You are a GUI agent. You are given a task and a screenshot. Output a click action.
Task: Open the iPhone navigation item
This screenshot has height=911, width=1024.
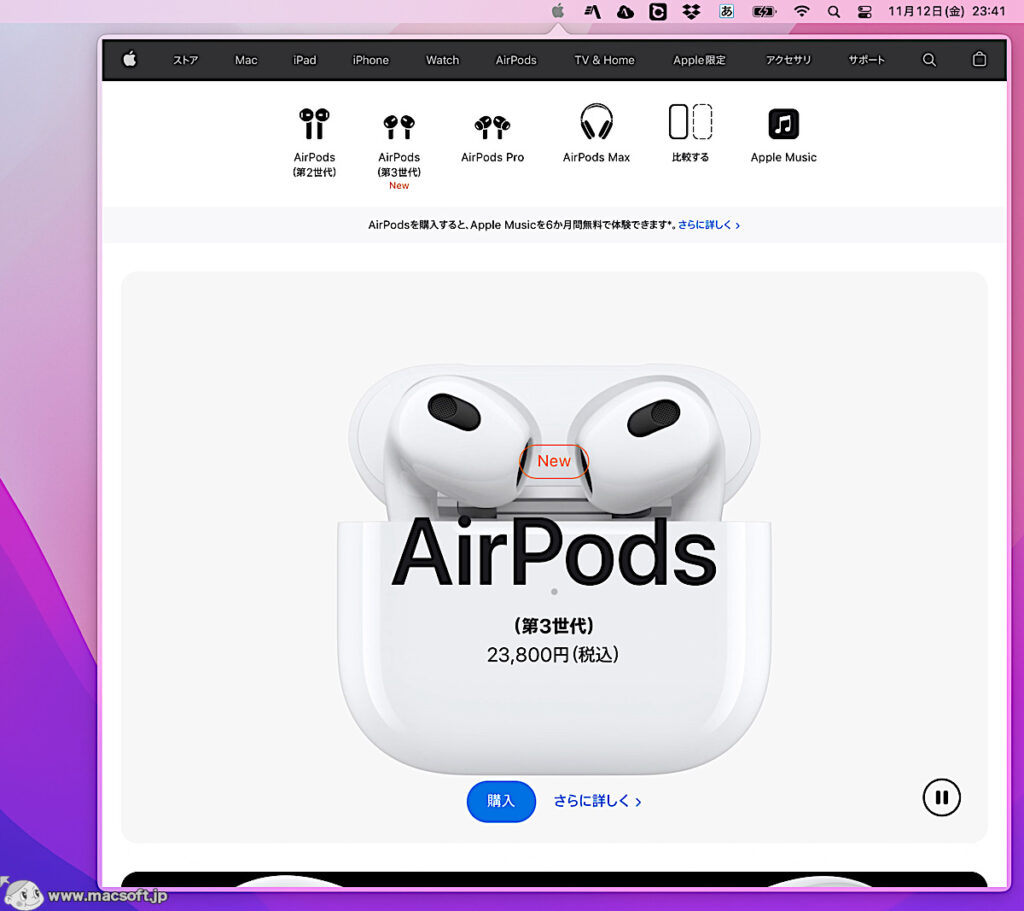(371, 60)
